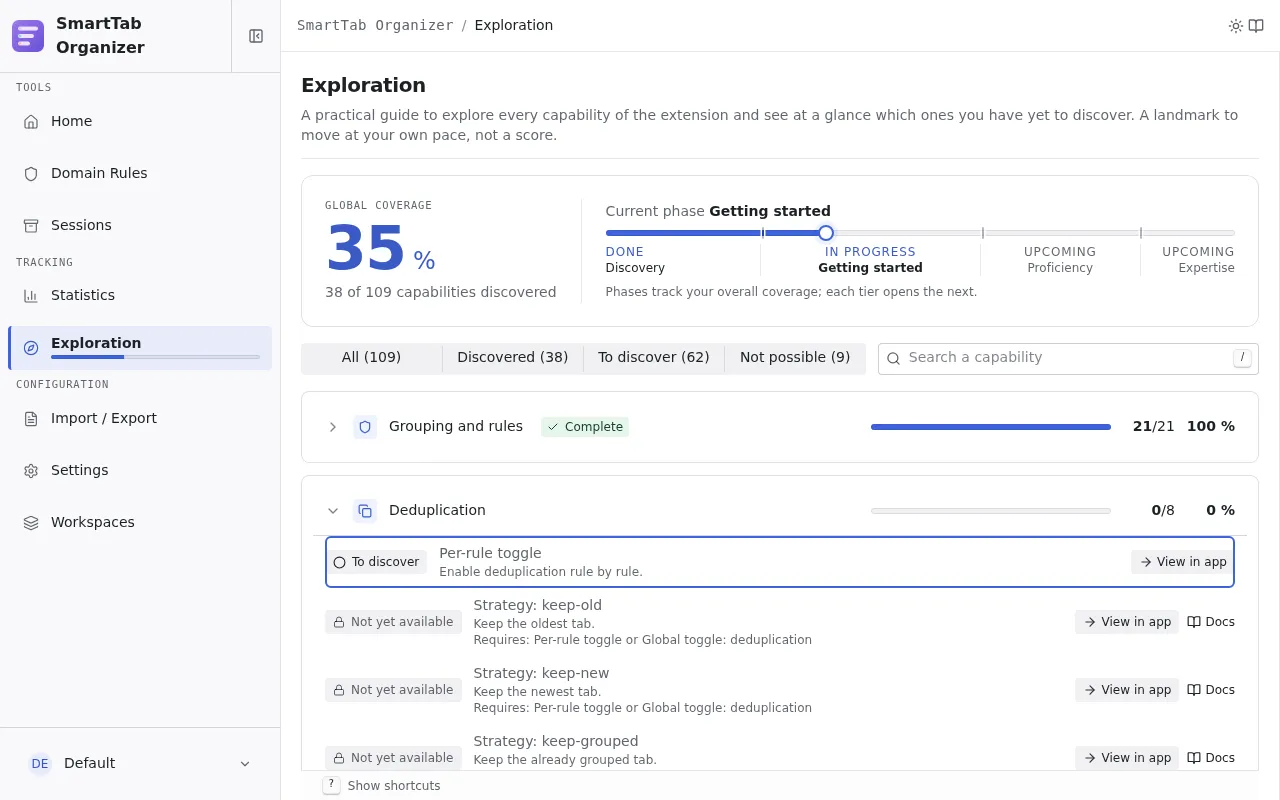
Task: Click Show shortcuts button
Action: pos(382,786)
